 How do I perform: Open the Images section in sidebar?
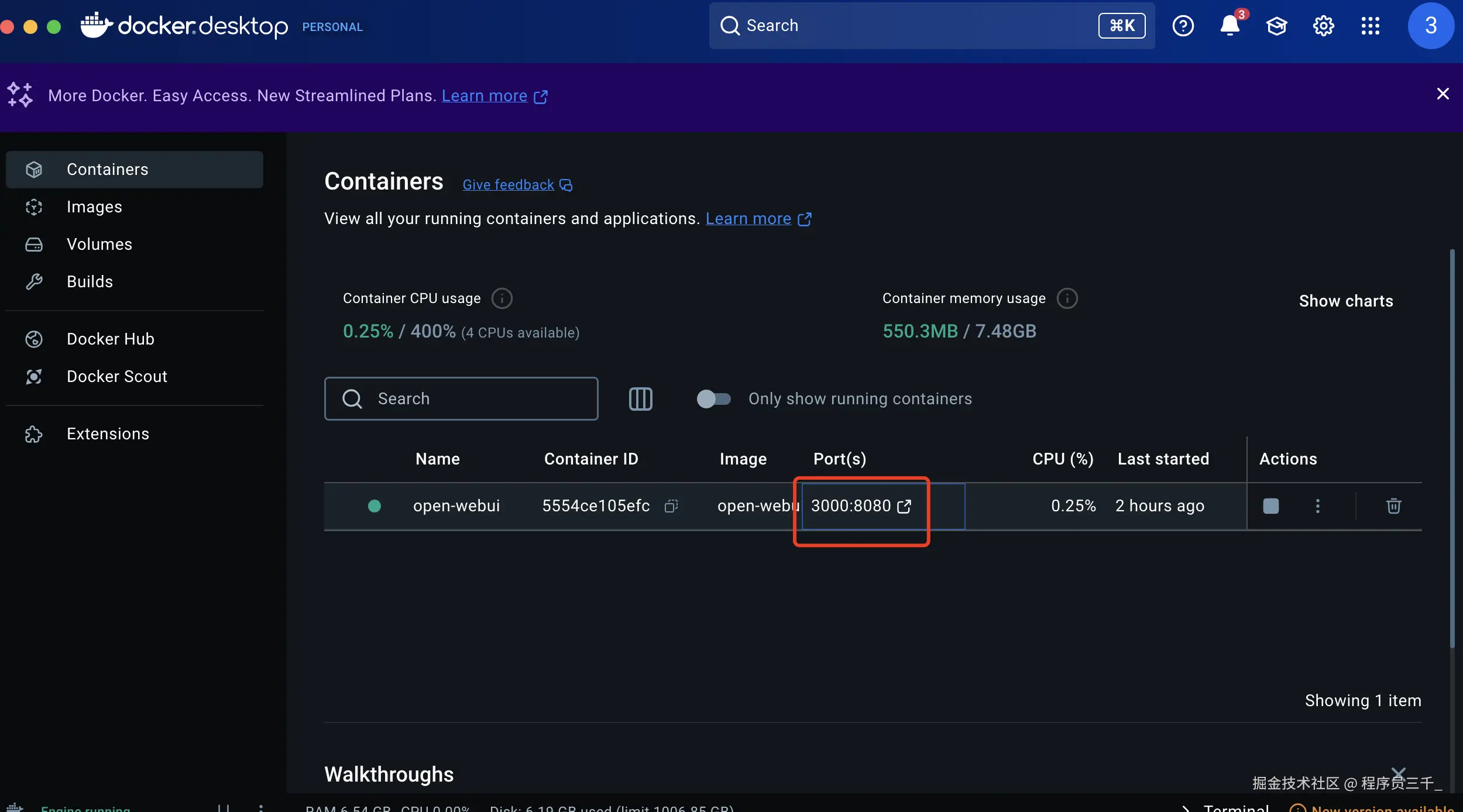click(x=94, y=207)
